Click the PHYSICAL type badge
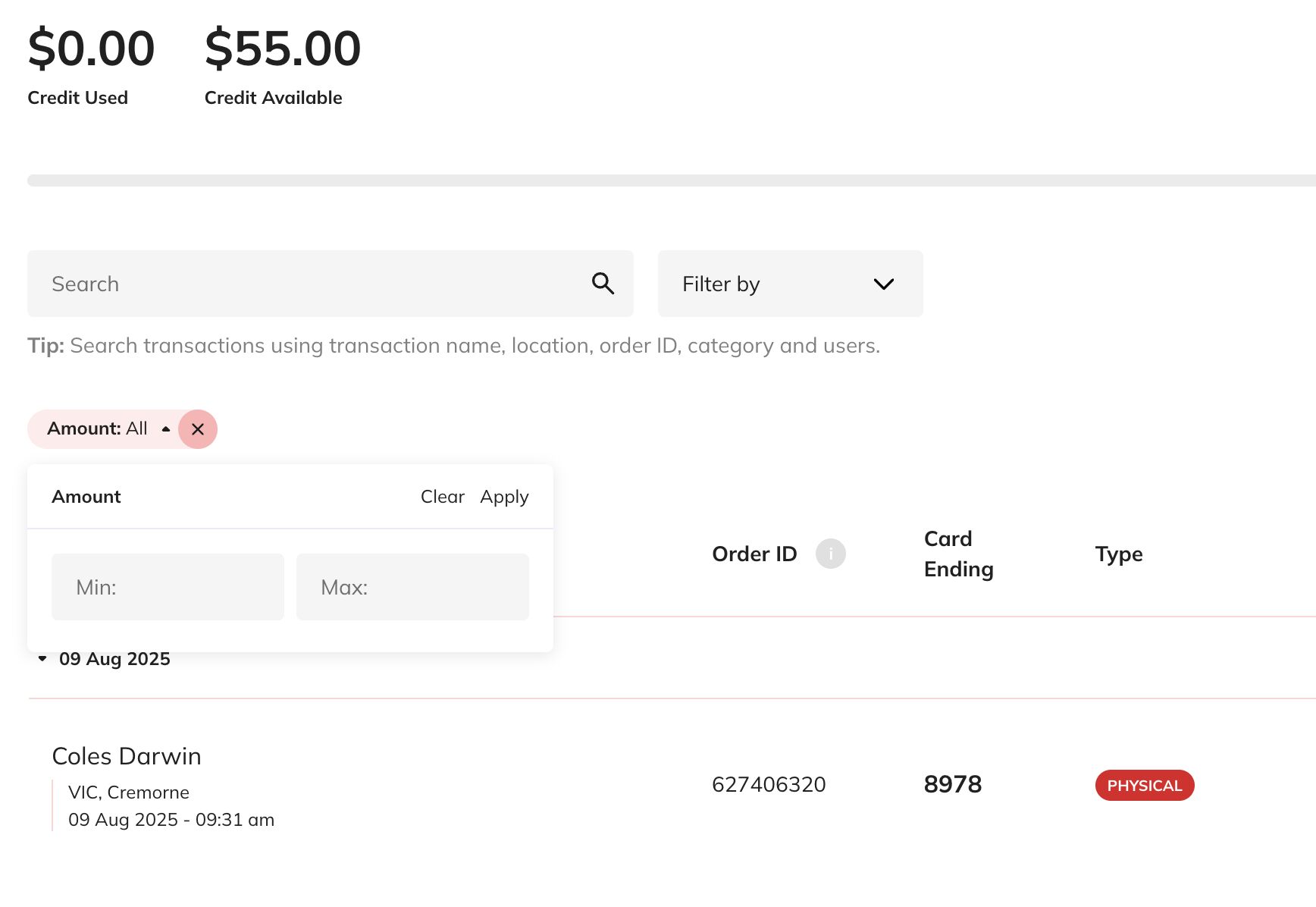This screenshot has width=1316, height=907. pos(1144,786)
